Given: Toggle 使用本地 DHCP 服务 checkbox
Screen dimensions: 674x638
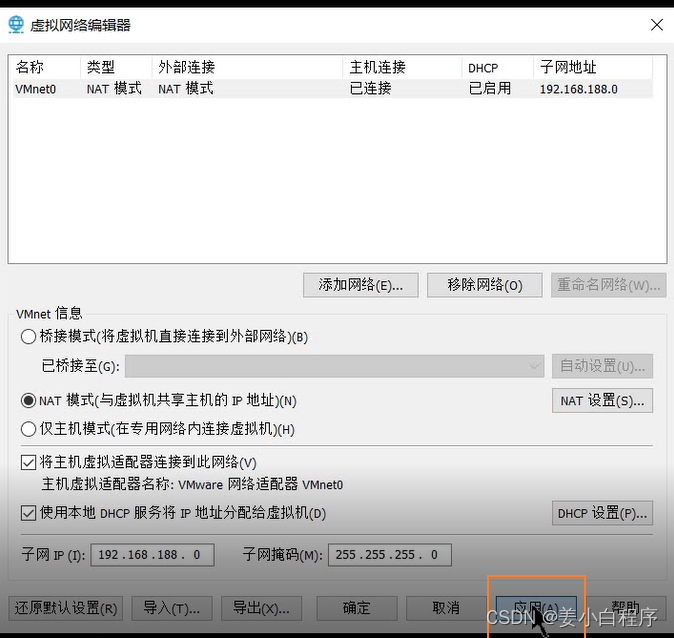Looking at the screenshot, I should (x=28, y=513).
